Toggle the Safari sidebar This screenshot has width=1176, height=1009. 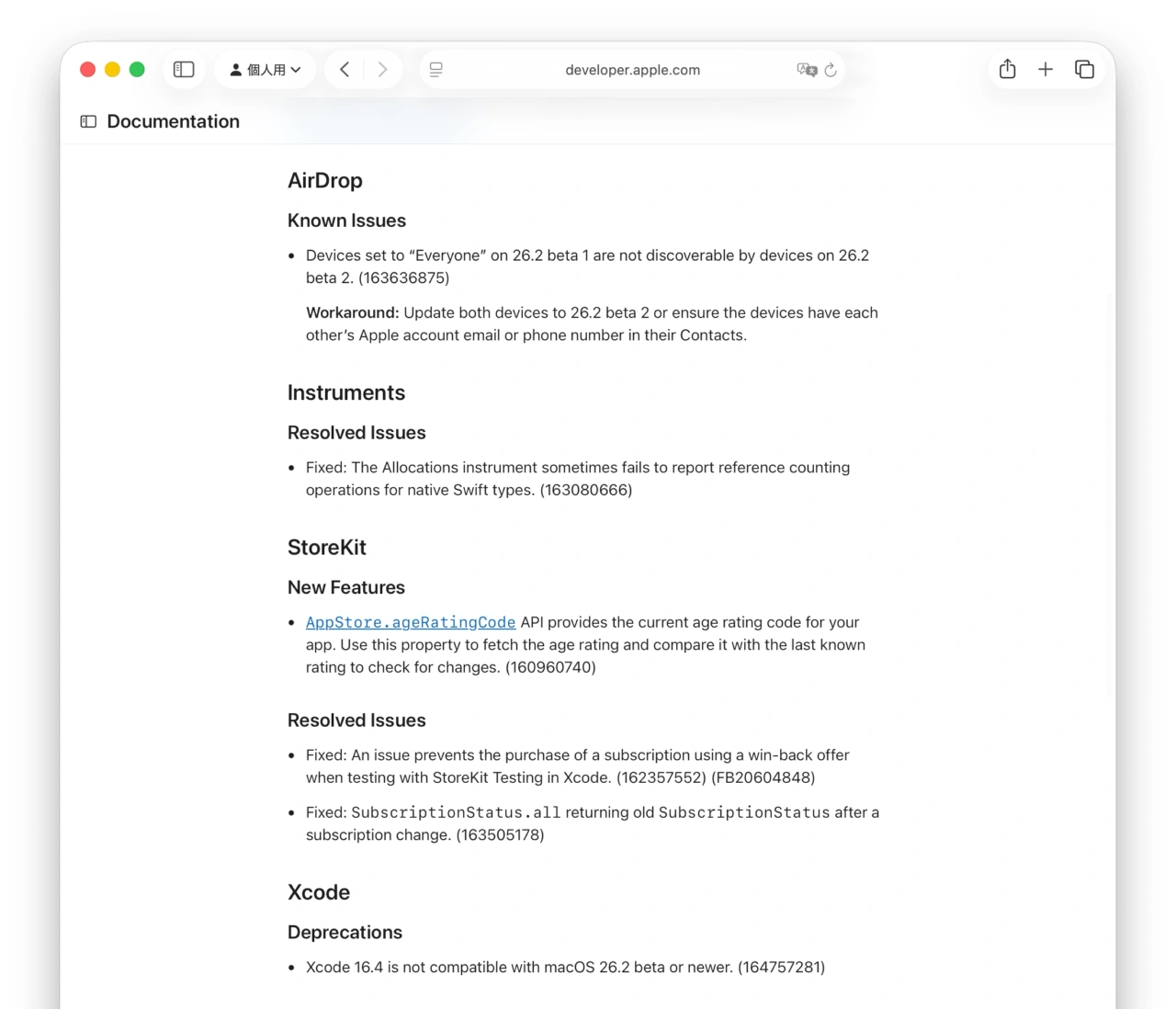pyautogui.click(x=184, y=69)
